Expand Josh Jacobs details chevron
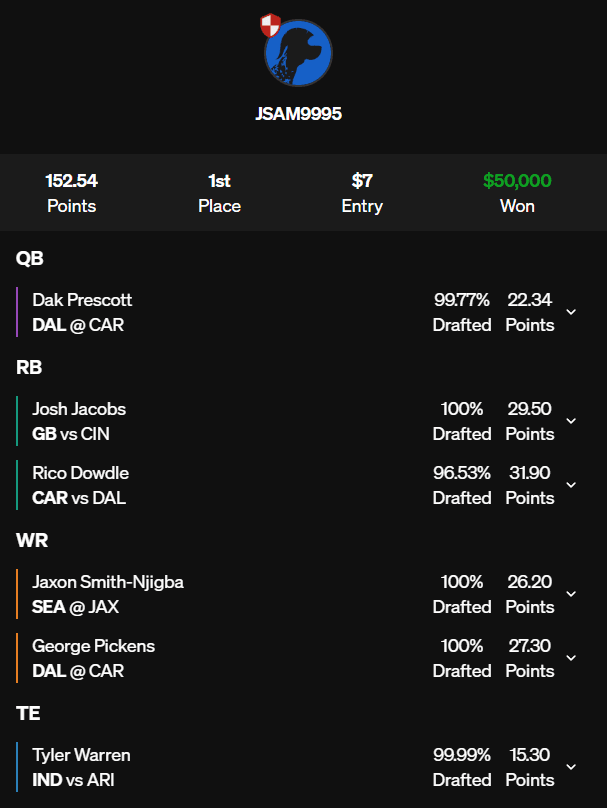The image size is (607, 808). (571, 421)
